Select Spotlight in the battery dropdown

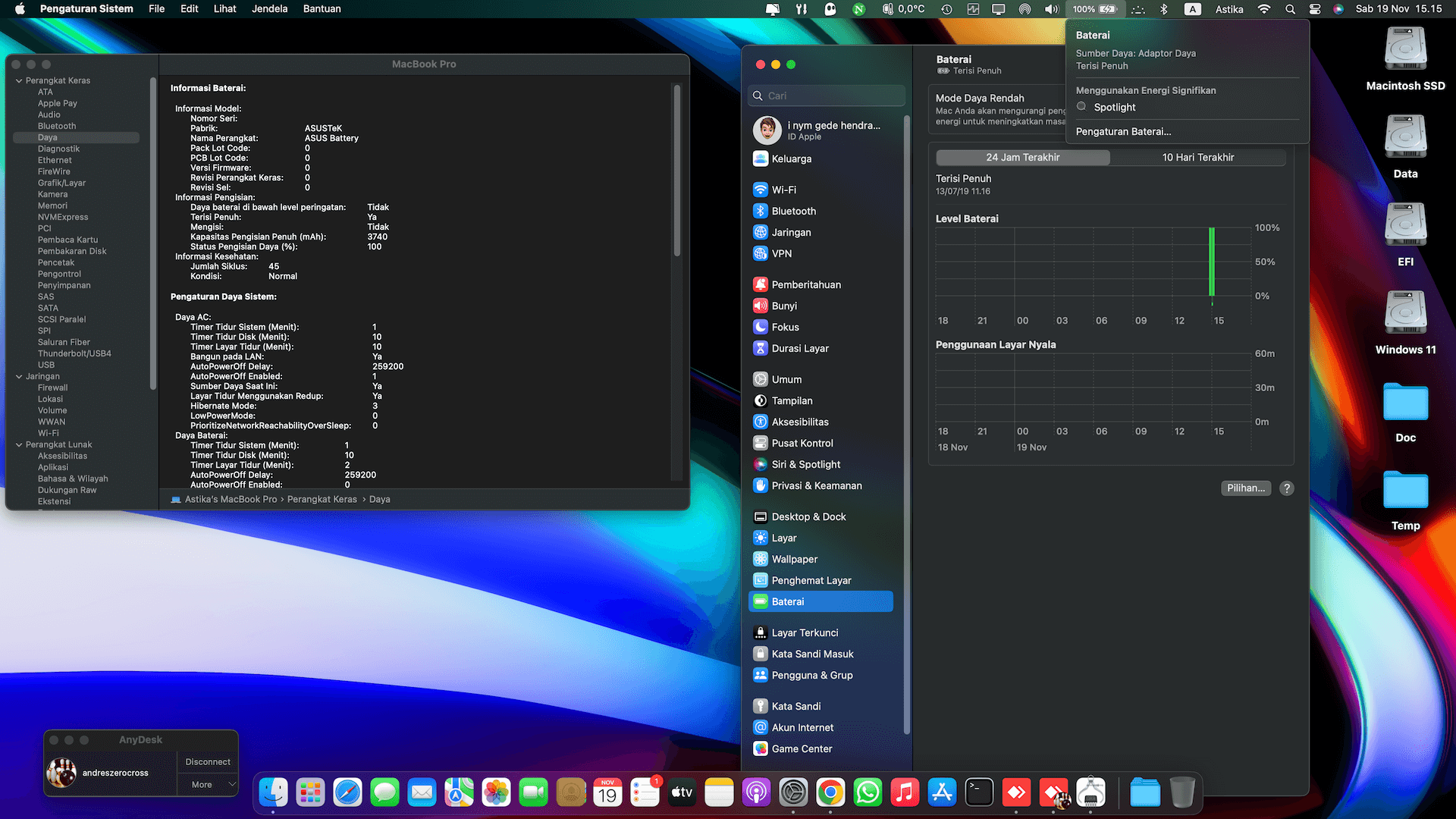(1115, 107)
